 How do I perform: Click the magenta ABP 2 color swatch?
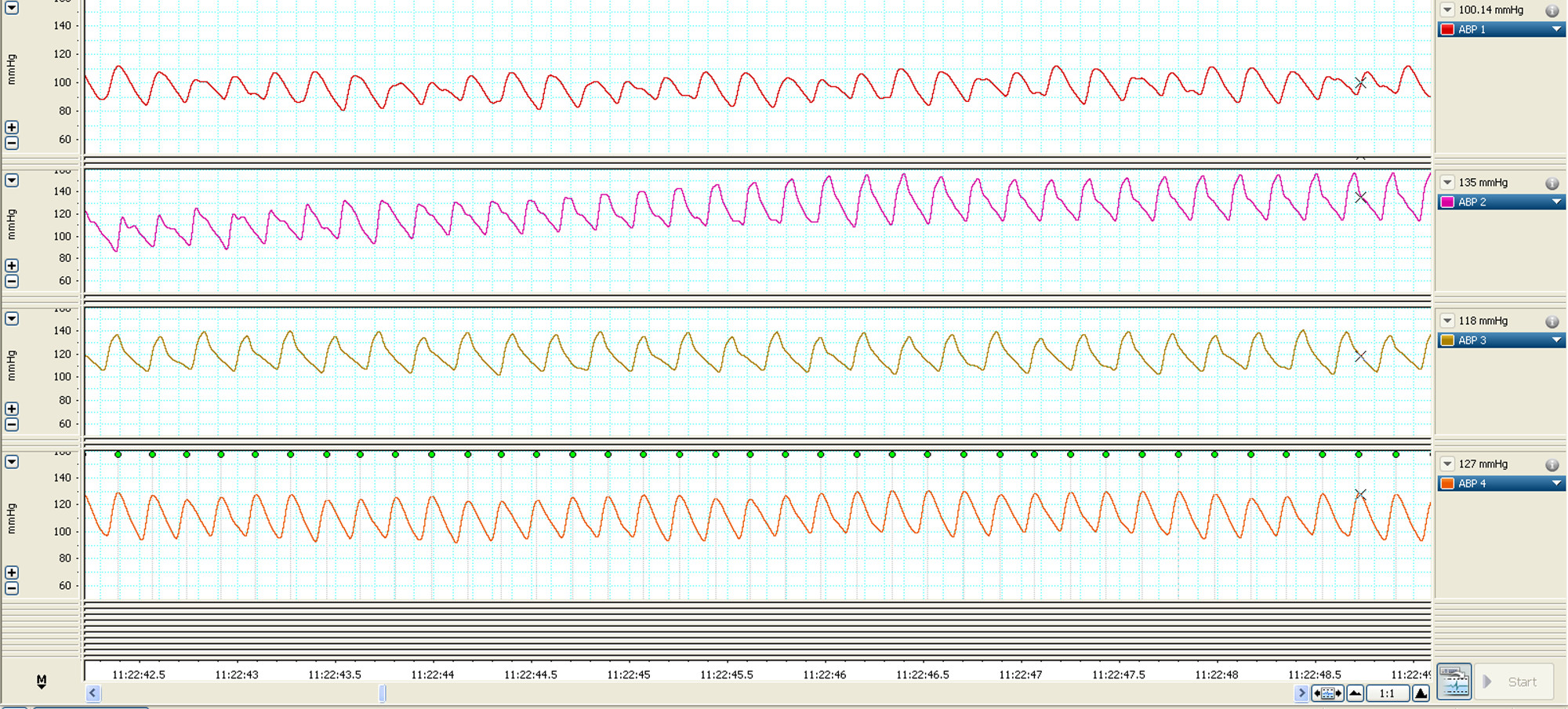tap(1448, 202)
